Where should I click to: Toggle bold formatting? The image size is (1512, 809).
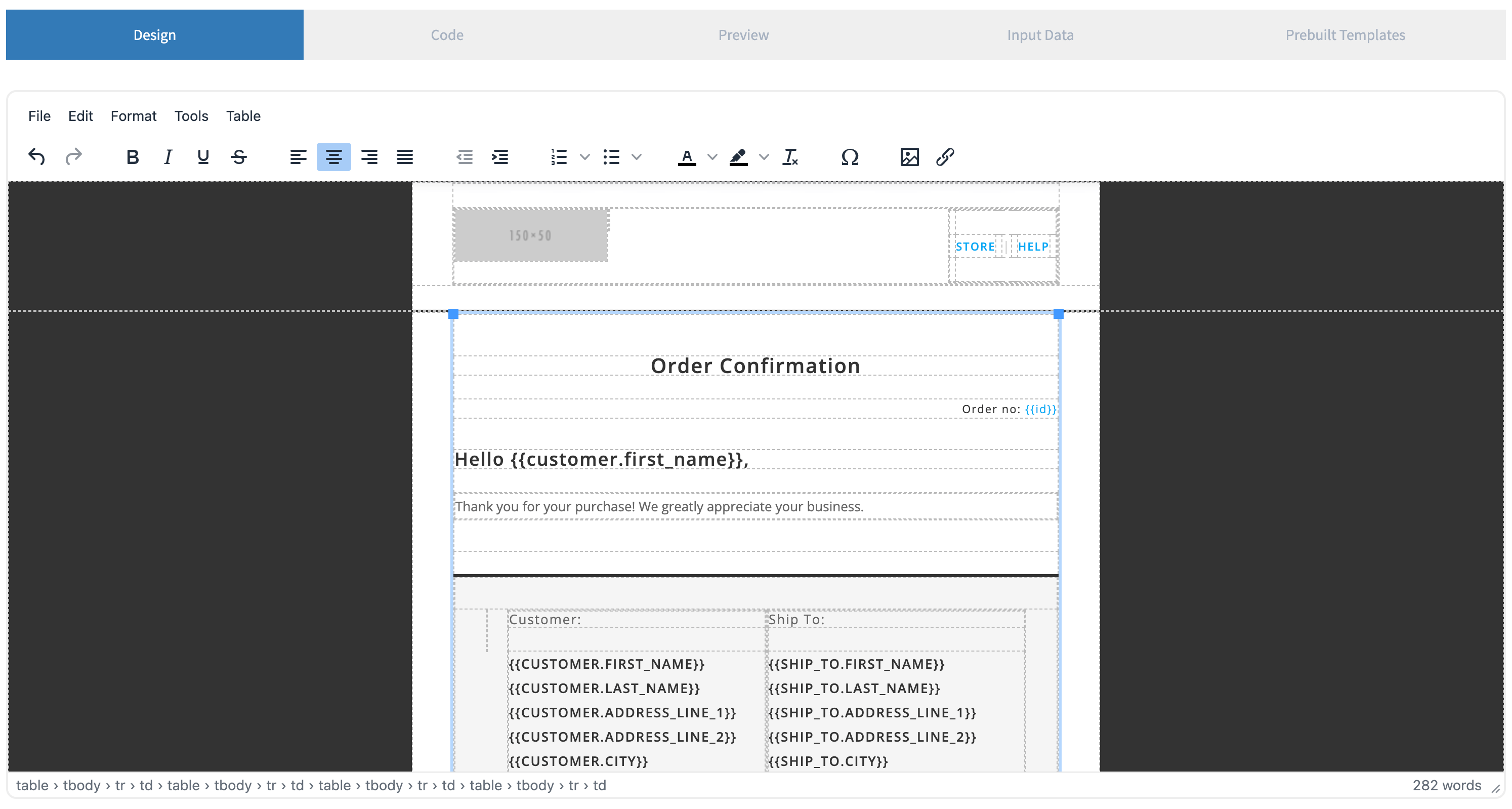133,157
